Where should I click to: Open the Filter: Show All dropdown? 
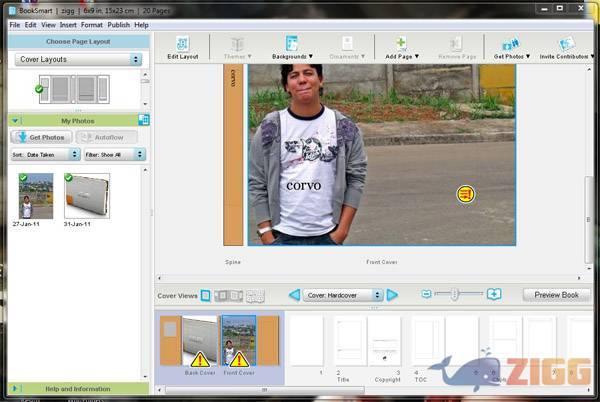(x=114, y=155)
